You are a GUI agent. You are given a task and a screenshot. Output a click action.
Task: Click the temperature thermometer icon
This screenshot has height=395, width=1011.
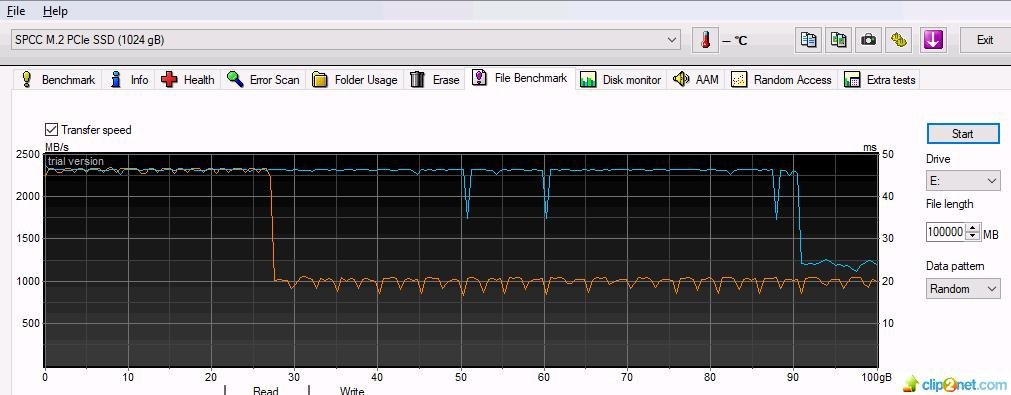tap(705, 40)
